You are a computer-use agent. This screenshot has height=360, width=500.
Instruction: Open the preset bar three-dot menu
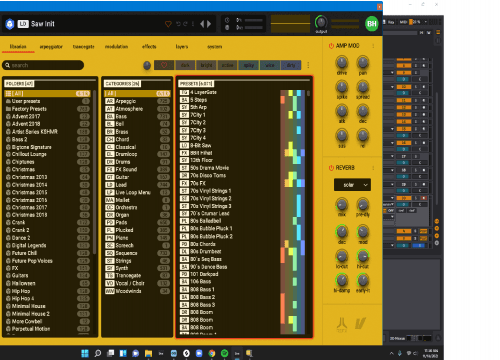[x=193, y=24]
